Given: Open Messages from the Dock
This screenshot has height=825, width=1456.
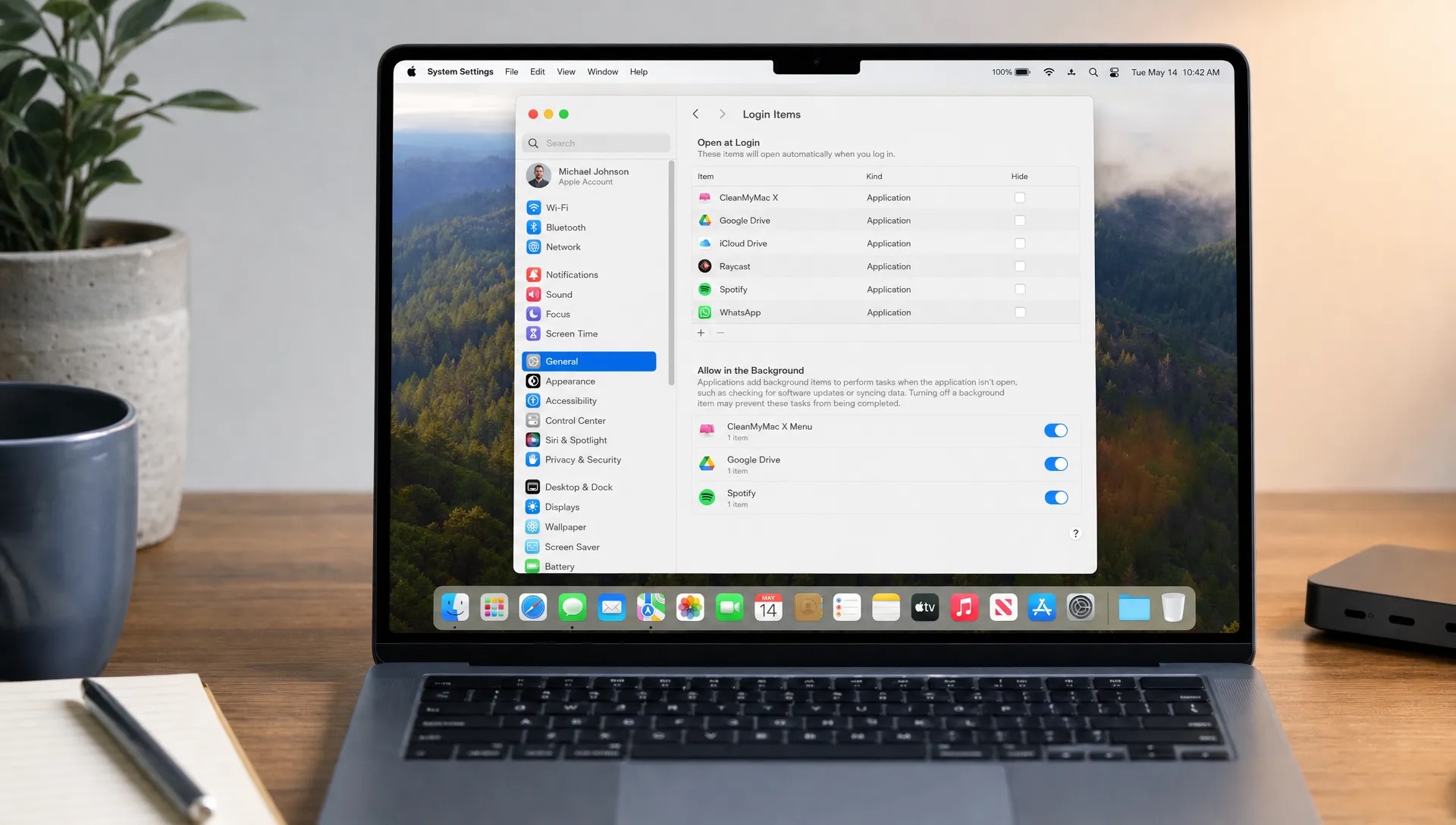Looking at the screenshot, I should click(x=573, y=607).
